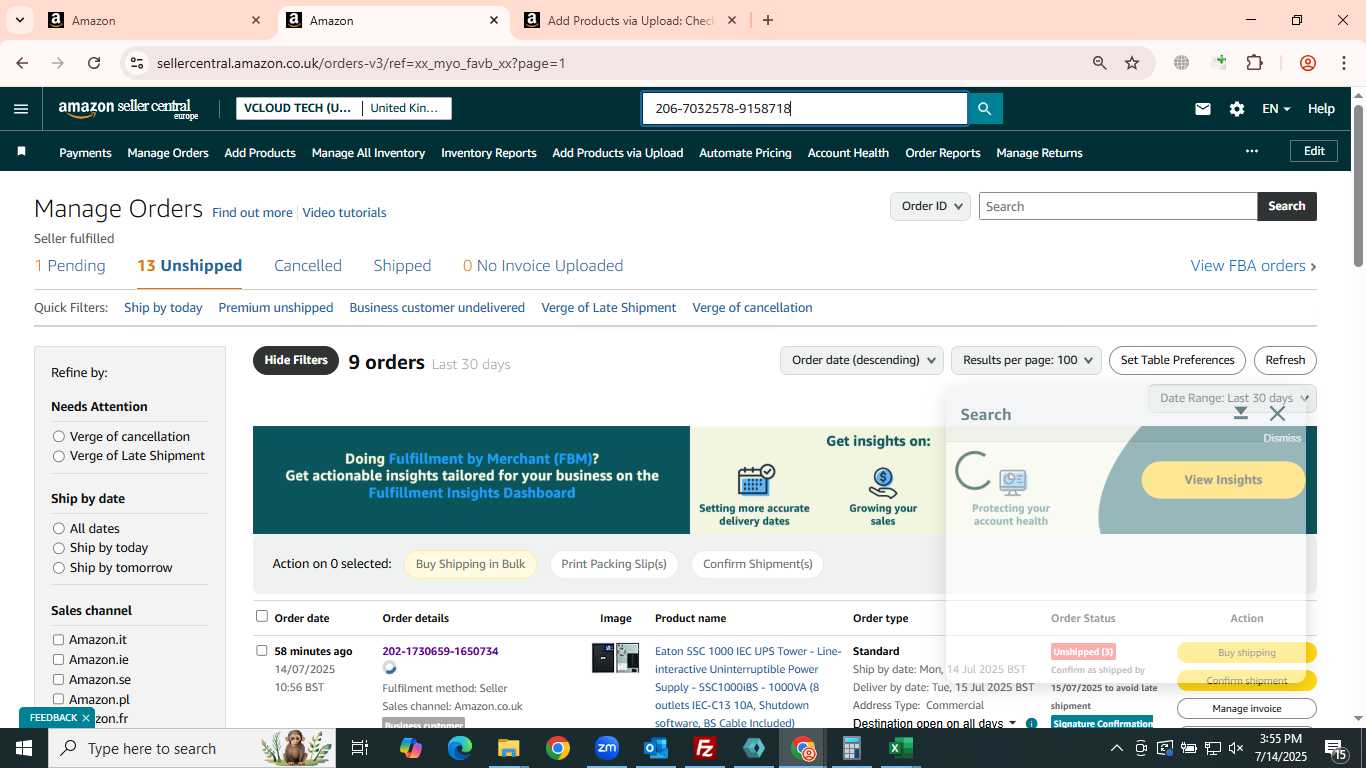The image size is (1366, 768).
Task: Open the Chrome three-dot menu
Action: click(1343, 63)
